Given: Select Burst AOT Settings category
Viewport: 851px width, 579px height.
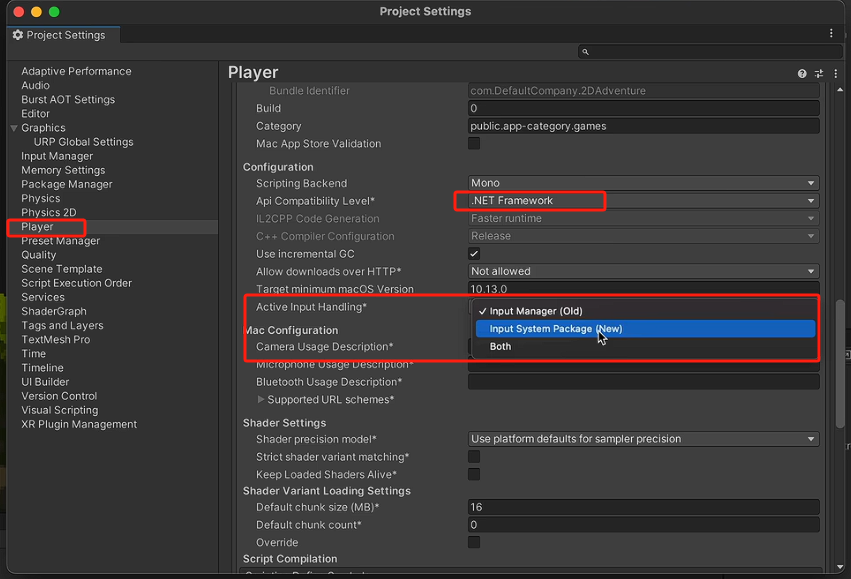Looking at the screenshot, I should [x=68, y=99].
